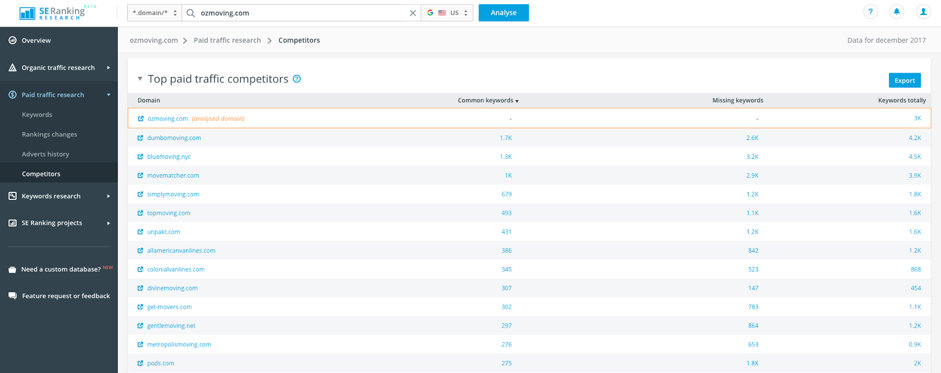Viewport: 941px width, 373px height.
Task: Clear the search field with X
Action: [413, 13]
